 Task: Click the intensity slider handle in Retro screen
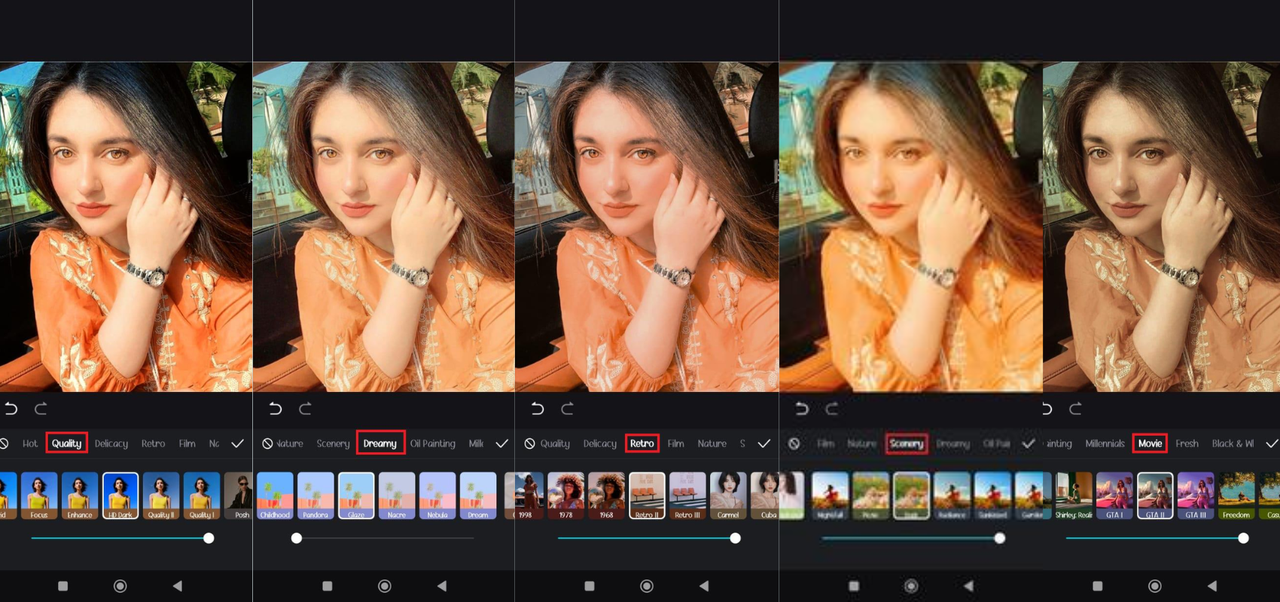coord(735,538)
